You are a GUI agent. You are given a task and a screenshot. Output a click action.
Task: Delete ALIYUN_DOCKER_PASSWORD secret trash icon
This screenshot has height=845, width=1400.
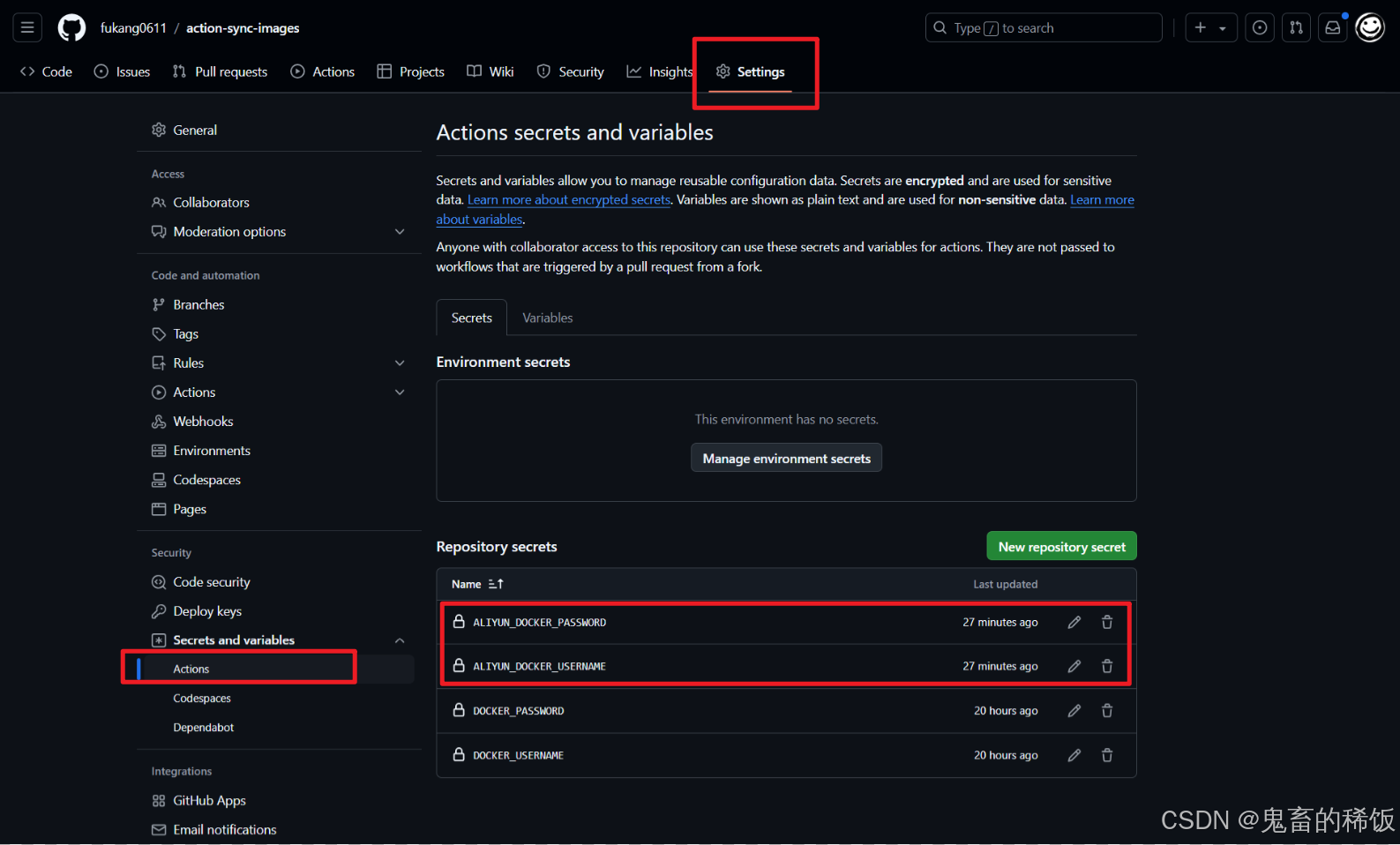pyautogui.click(x=1106, y=622)
